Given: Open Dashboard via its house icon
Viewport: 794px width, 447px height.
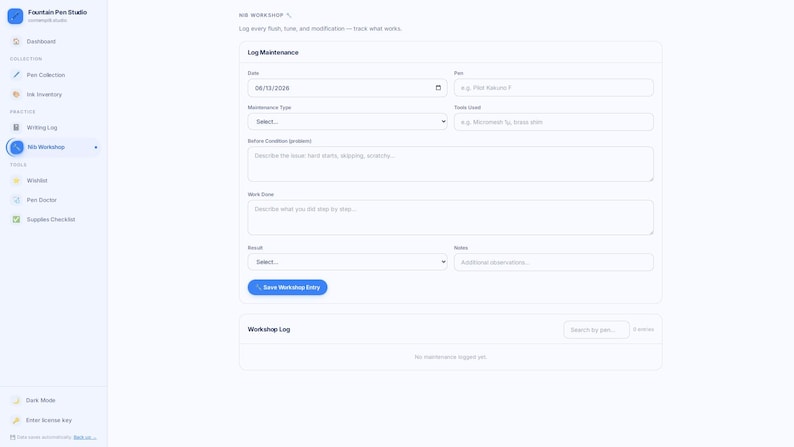Looking at the screenshot, I should click(x=16, y=42).
